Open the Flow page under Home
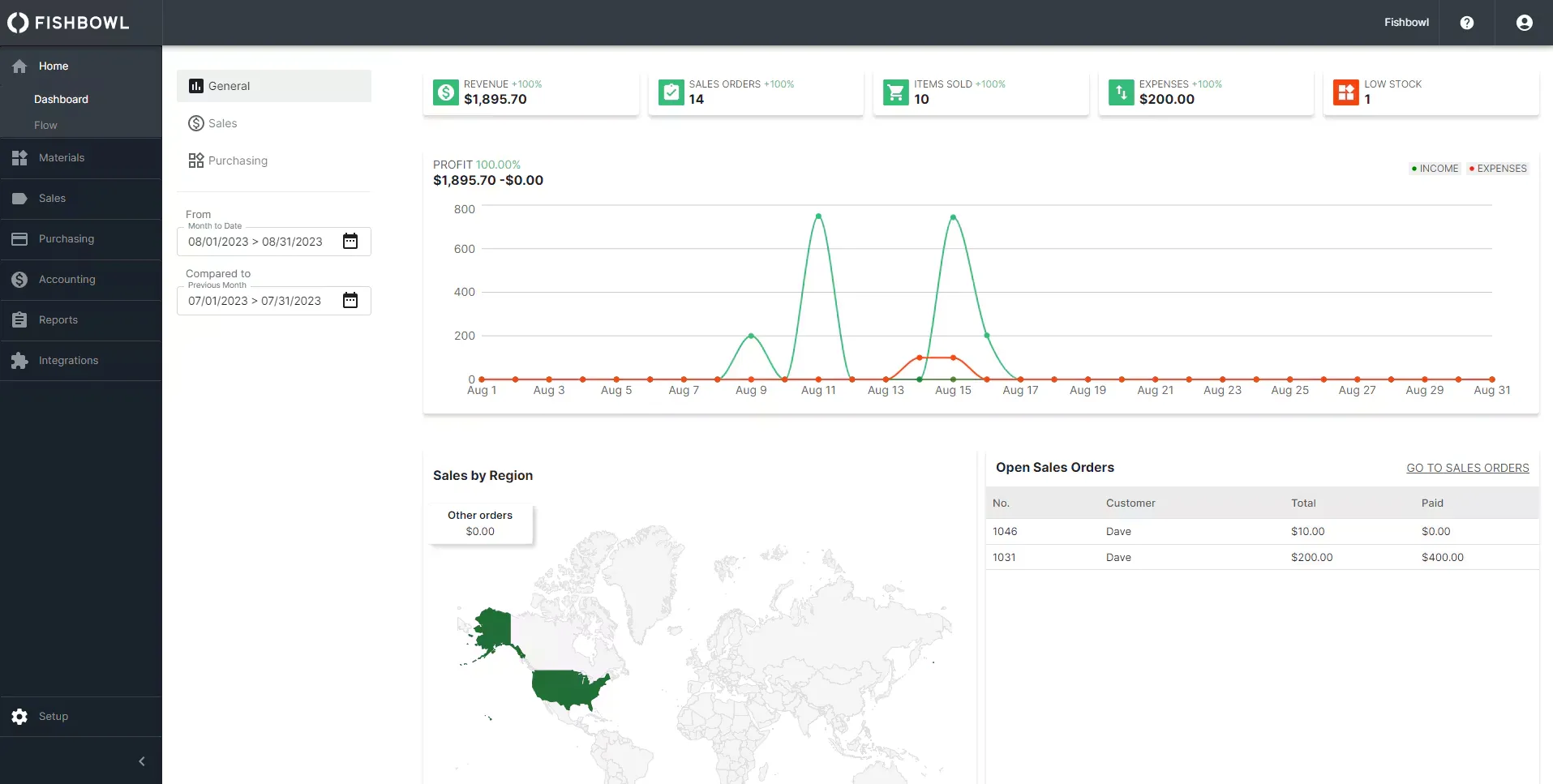 45,126
